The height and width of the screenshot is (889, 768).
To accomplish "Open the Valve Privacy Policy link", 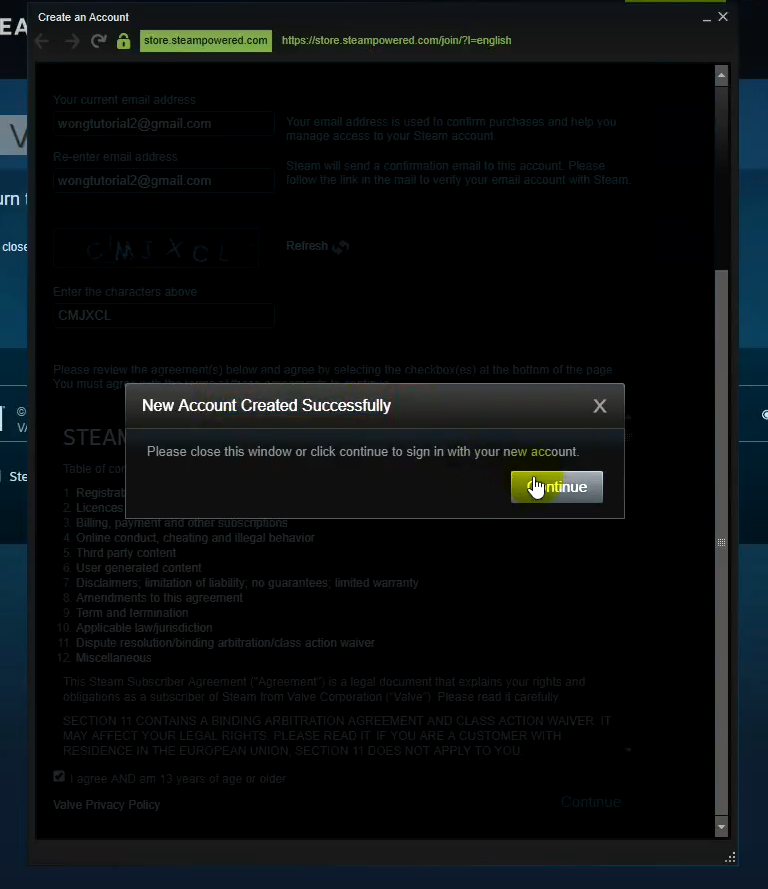I will click(x=107, y=805).
